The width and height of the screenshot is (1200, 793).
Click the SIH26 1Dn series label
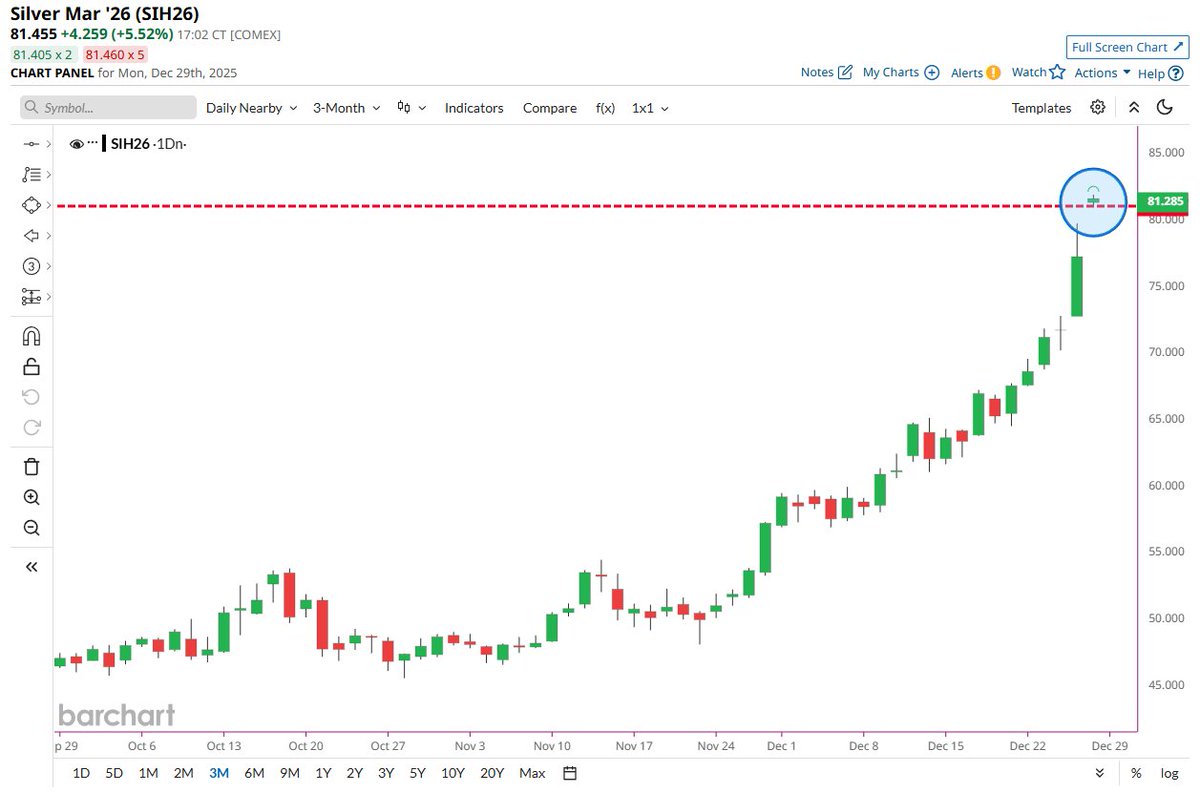click(x=148, y=144)
